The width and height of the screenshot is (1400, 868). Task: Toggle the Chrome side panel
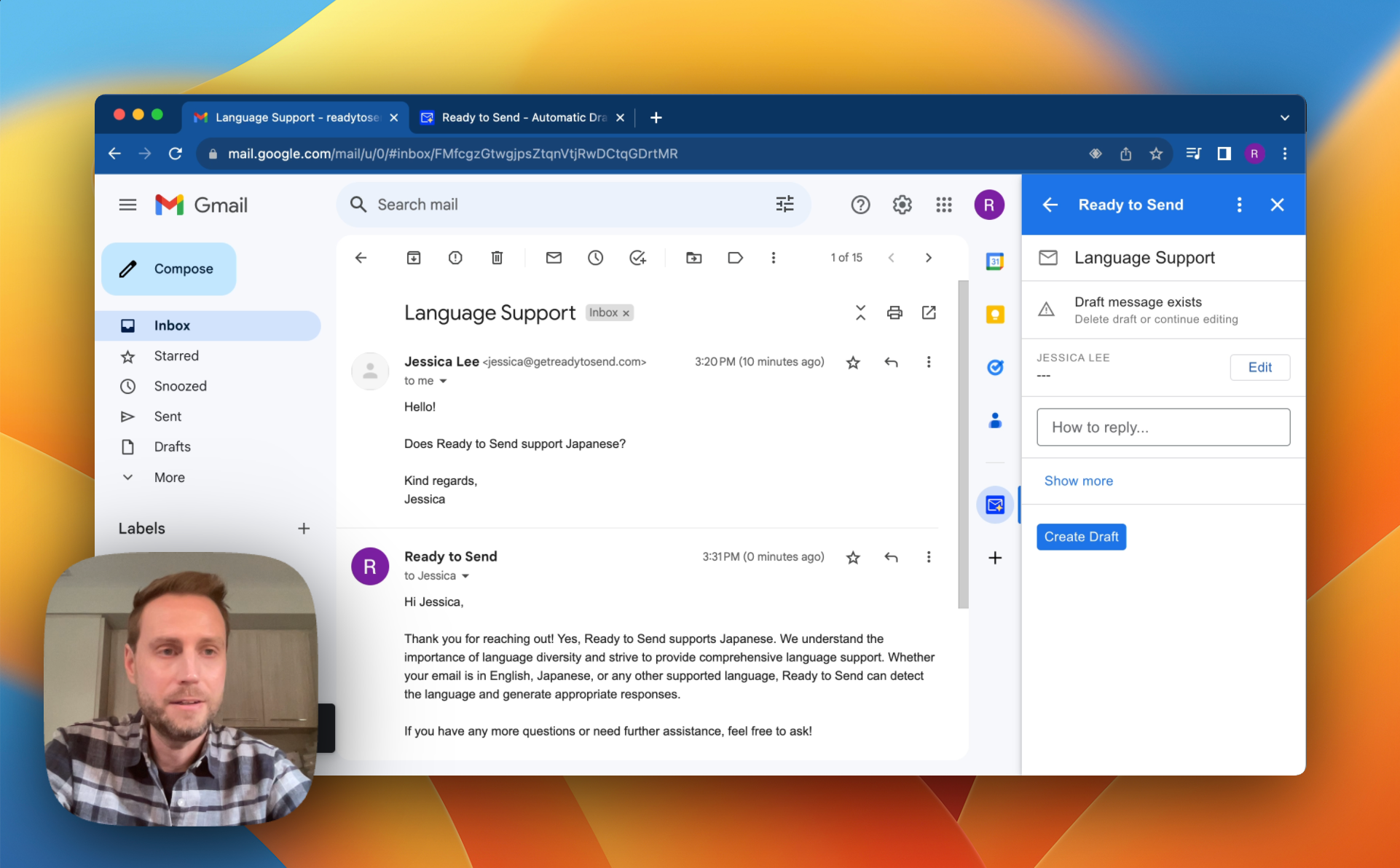click(x=1224, y=154)
